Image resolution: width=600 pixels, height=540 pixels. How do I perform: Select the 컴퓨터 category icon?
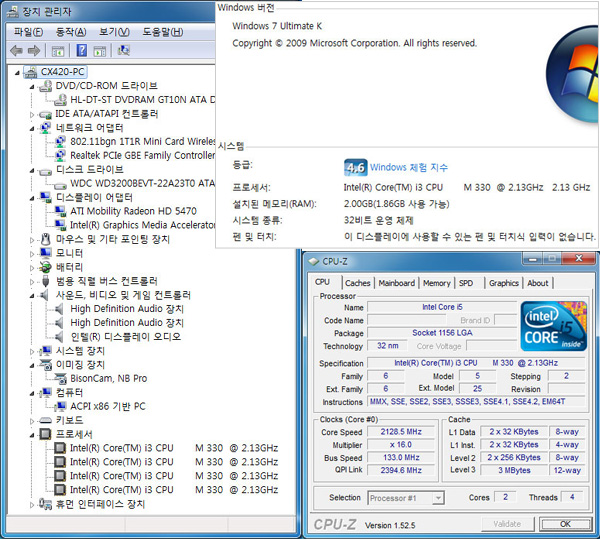46,392
